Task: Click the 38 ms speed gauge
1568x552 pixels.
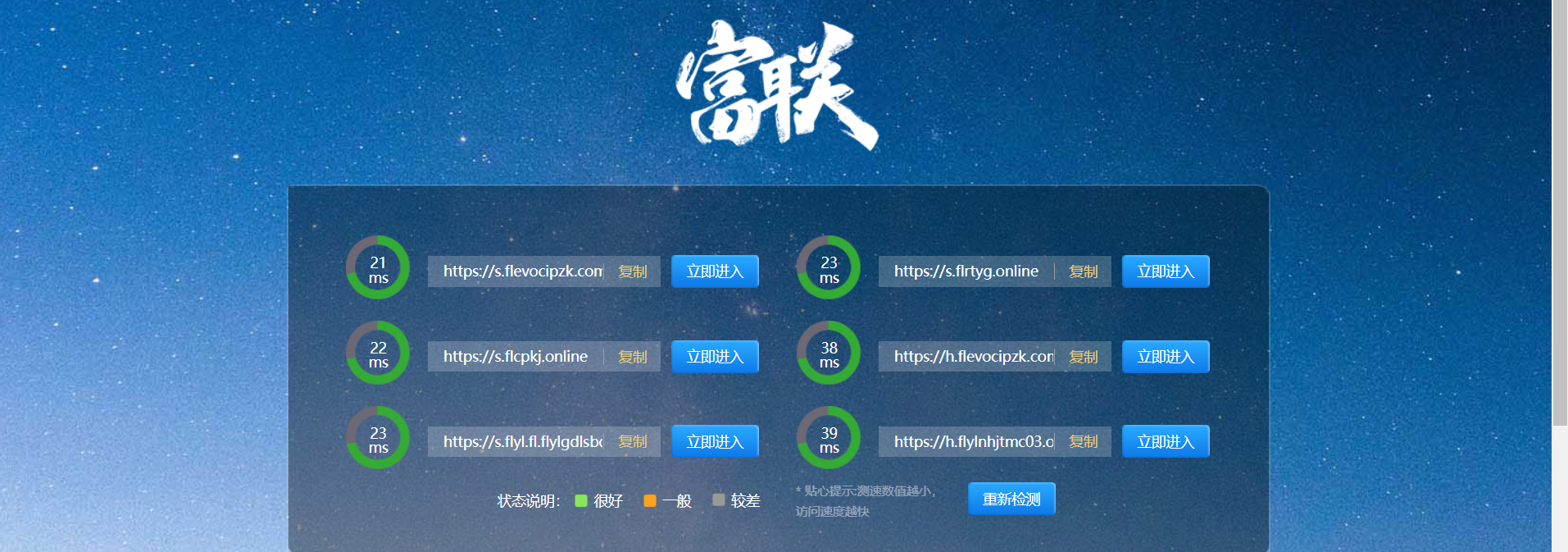Action: click(x=829, y=353)
